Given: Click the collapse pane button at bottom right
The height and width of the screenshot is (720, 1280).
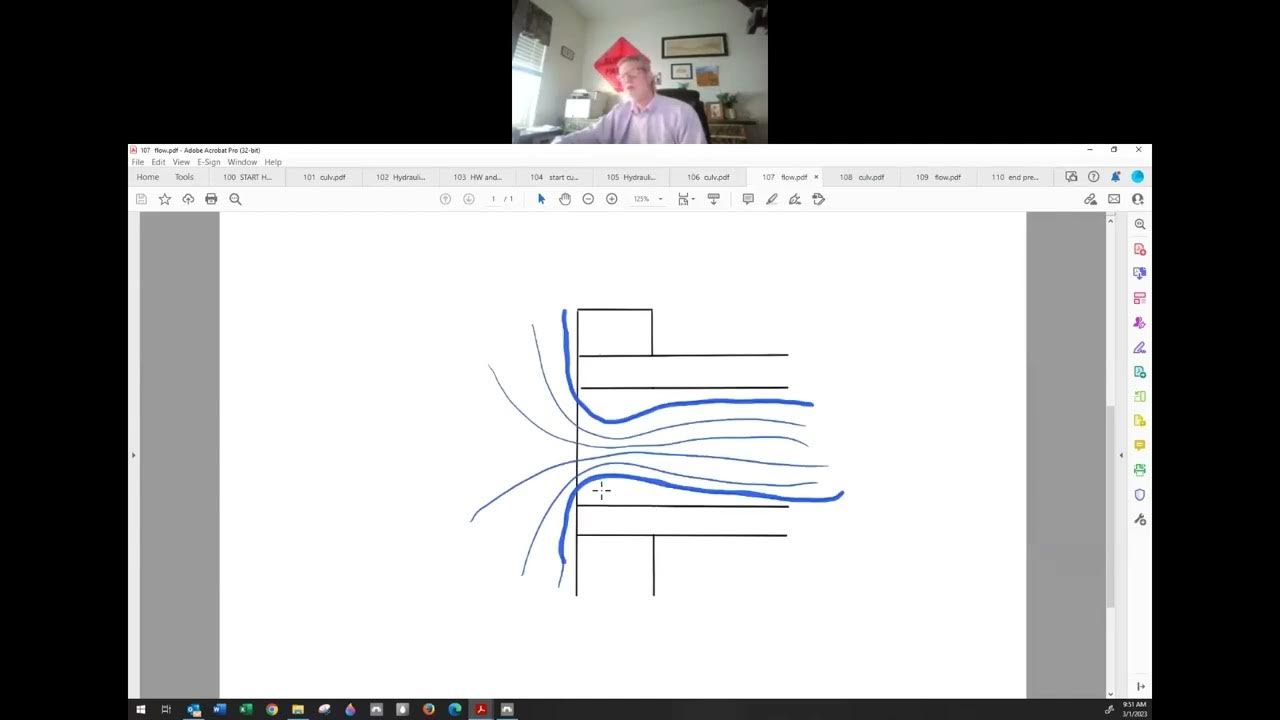Looking at the screenshot, I should 1140,687.
